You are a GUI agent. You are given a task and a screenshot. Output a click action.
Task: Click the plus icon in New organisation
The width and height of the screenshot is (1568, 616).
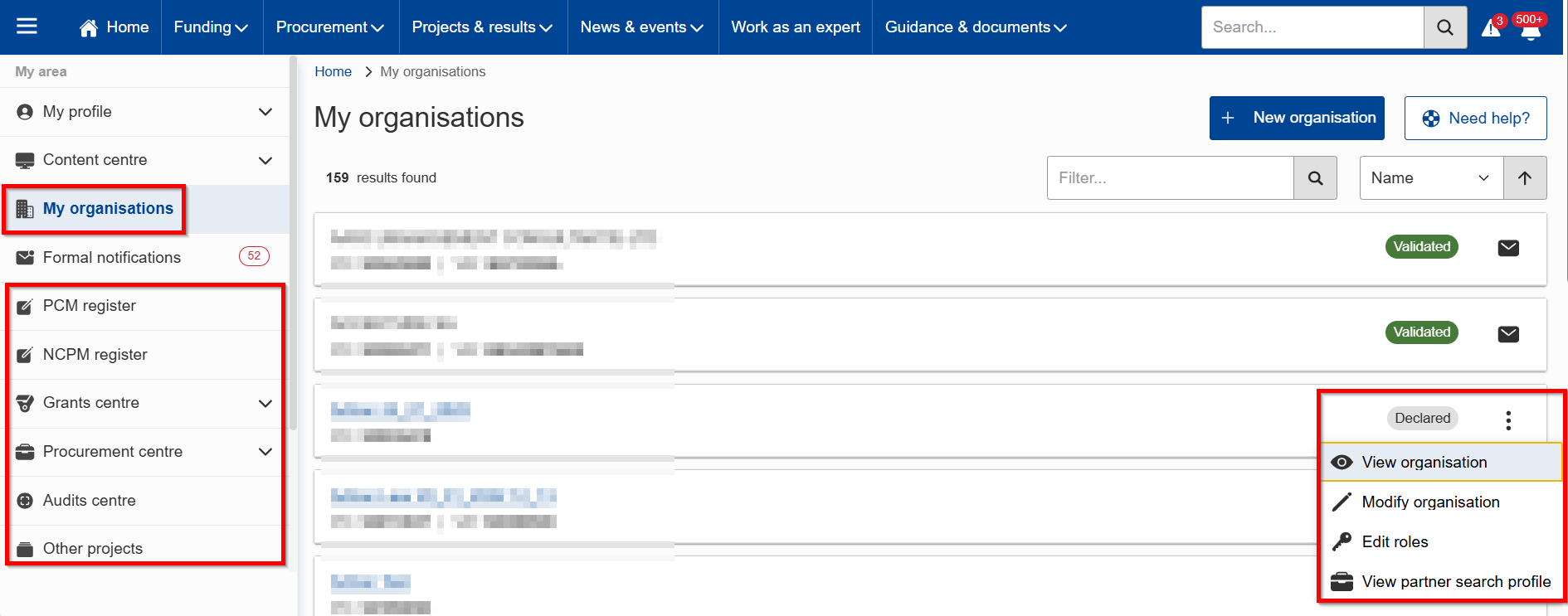click(x=1228, y=119)
